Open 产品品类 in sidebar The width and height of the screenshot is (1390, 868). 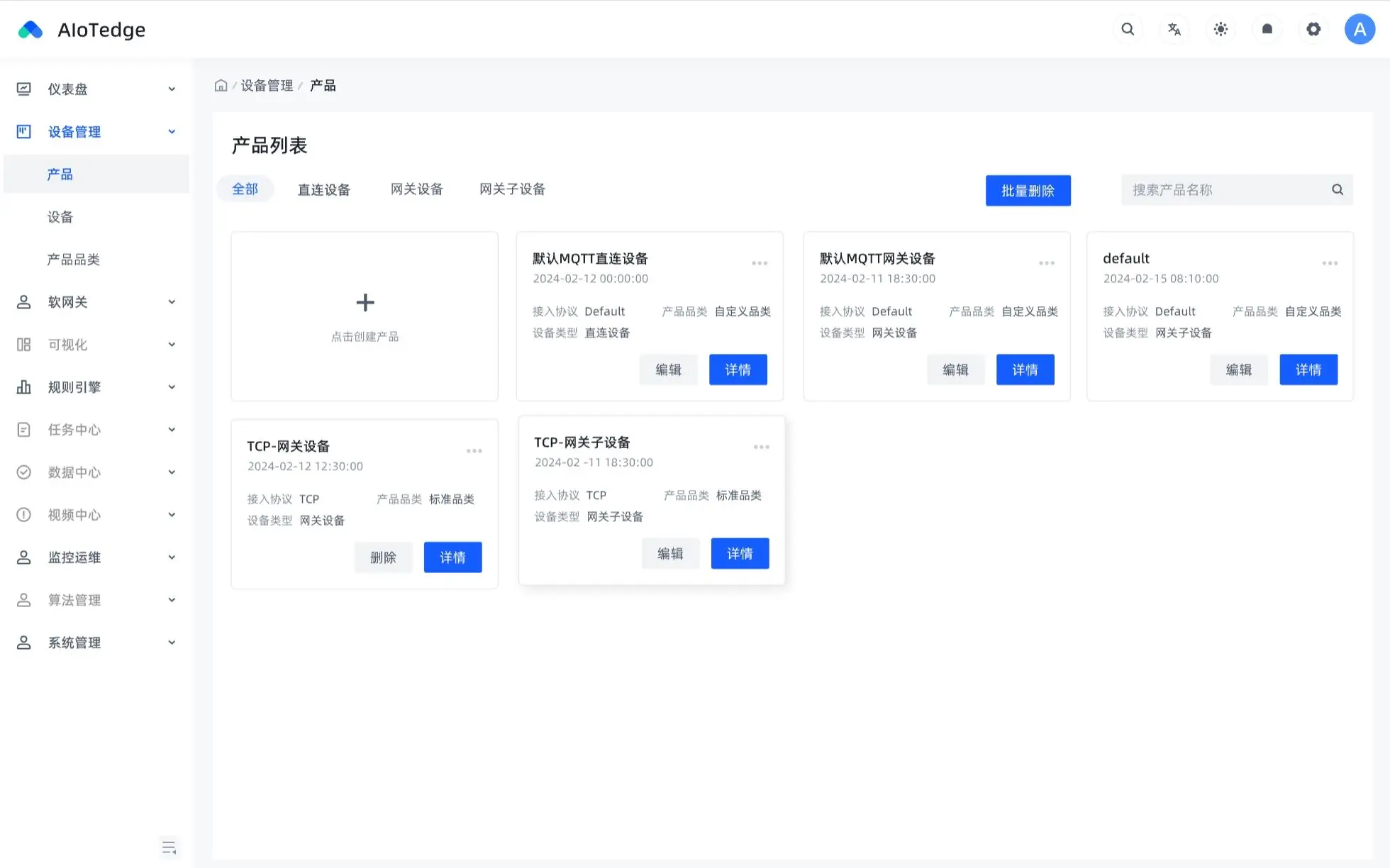[x=74, y=260]
